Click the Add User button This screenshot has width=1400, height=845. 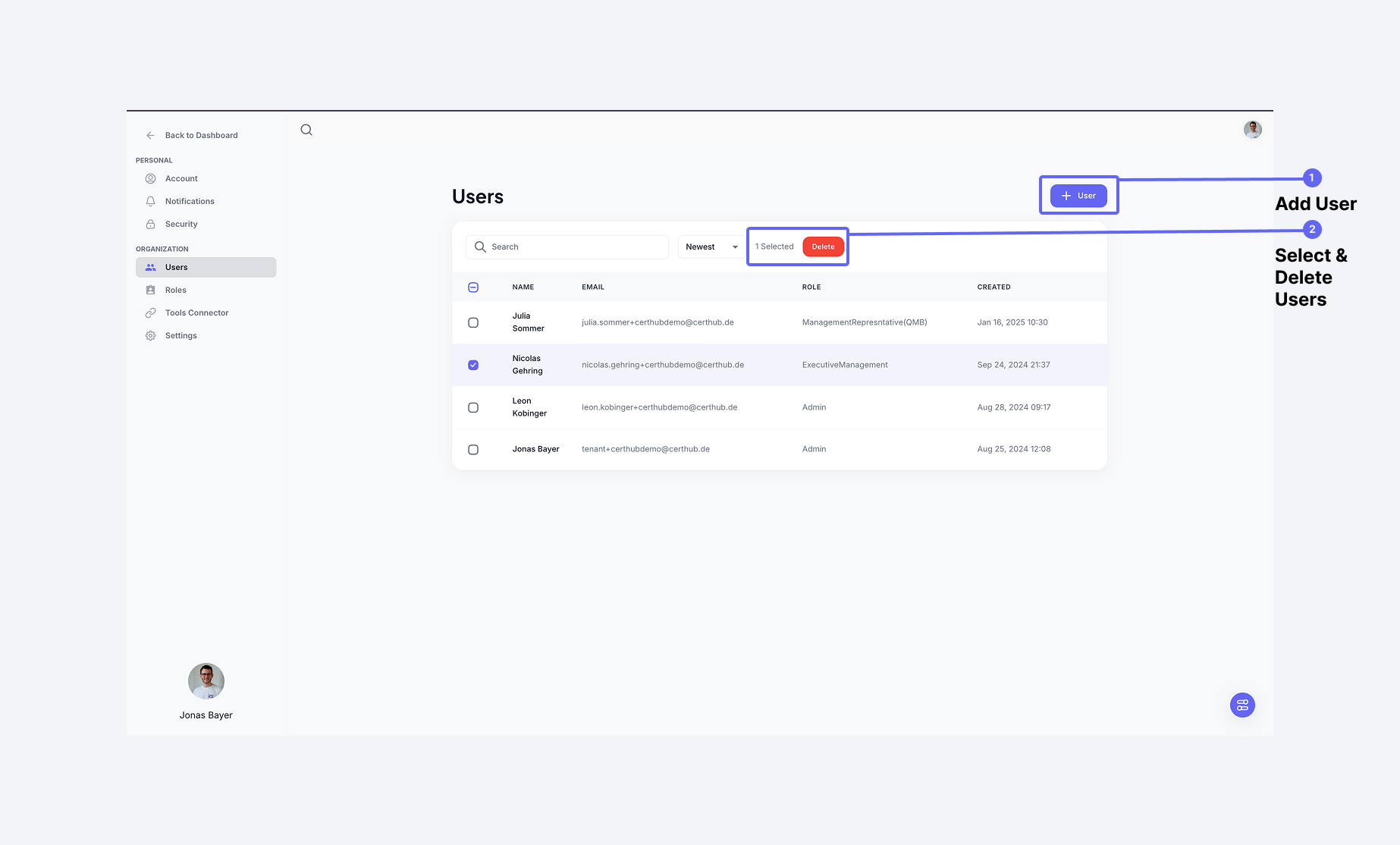pyautogui.click(x=1078, y=195)
